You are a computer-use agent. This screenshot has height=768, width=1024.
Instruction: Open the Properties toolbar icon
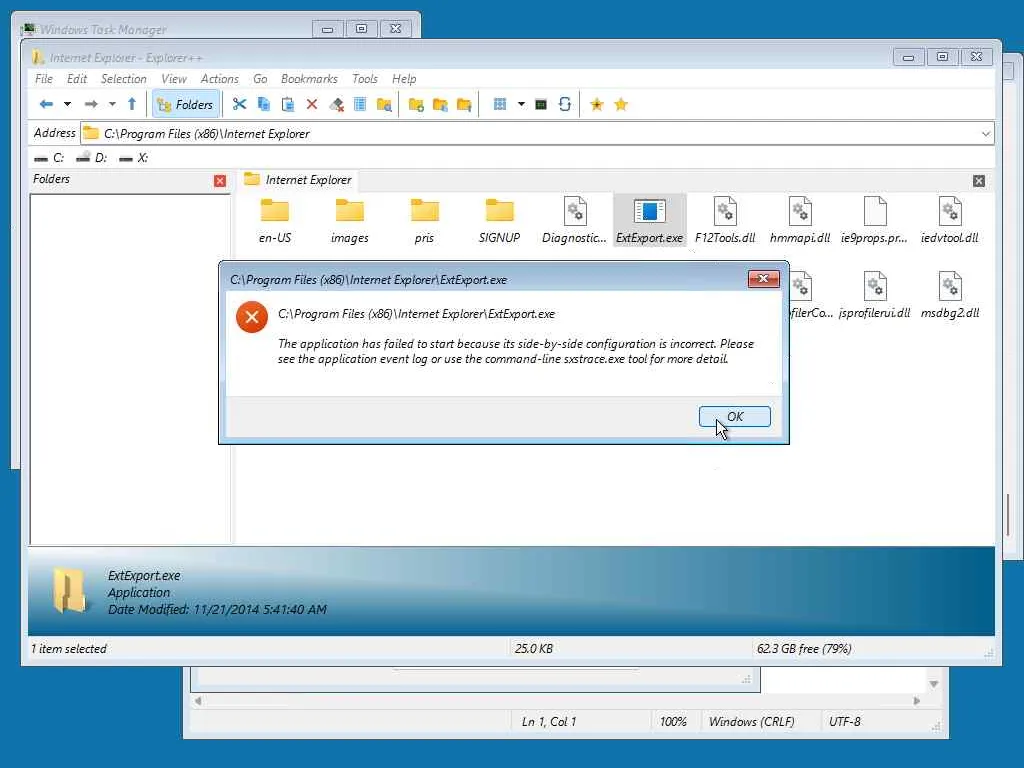(x=360, y=104)
